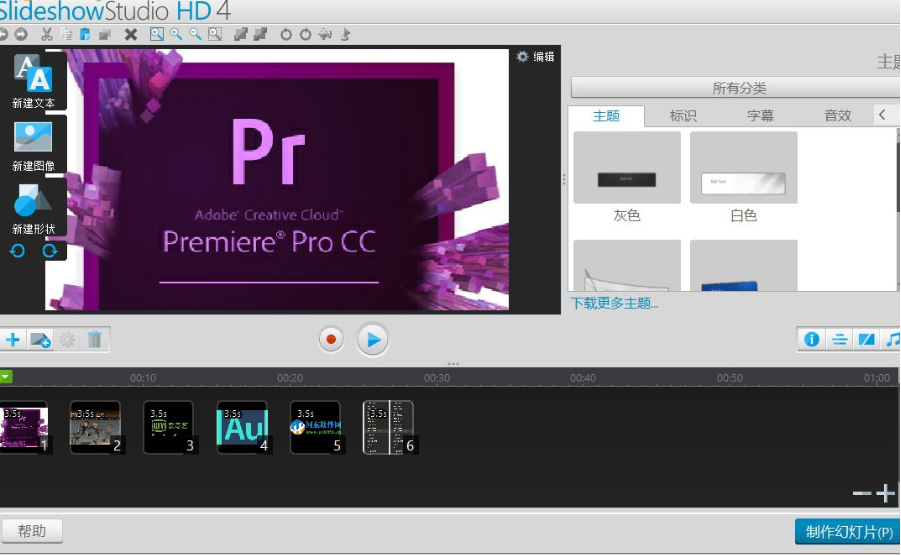Switch to the 音效 tab

coord(837,116)
